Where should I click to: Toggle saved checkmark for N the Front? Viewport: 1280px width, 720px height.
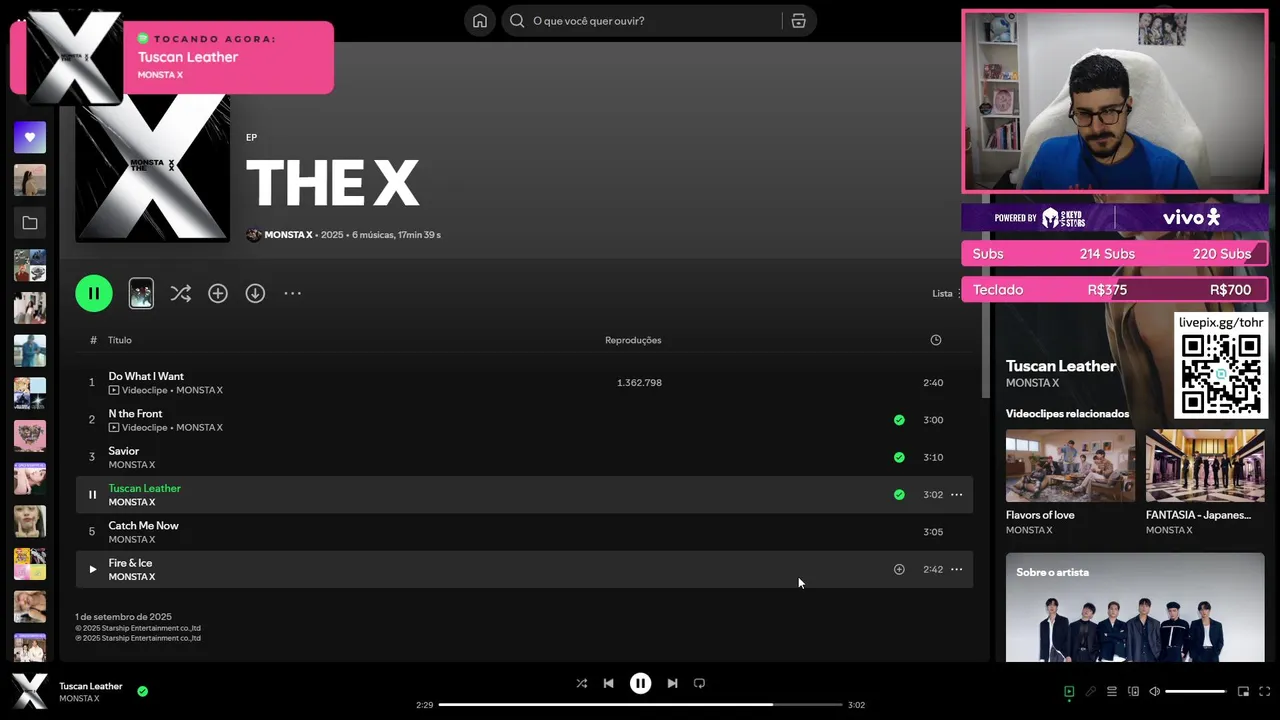[899, 420]
